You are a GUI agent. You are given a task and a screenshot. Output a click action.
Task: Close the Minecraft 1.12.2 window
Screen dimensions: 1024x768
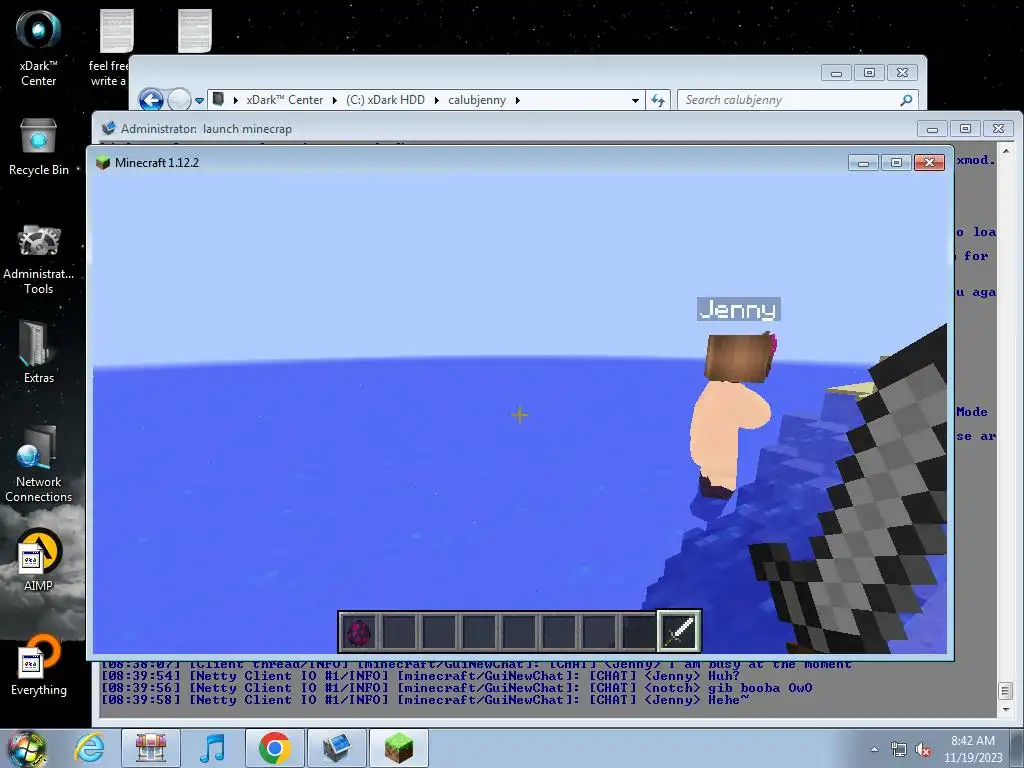[929, 163]
